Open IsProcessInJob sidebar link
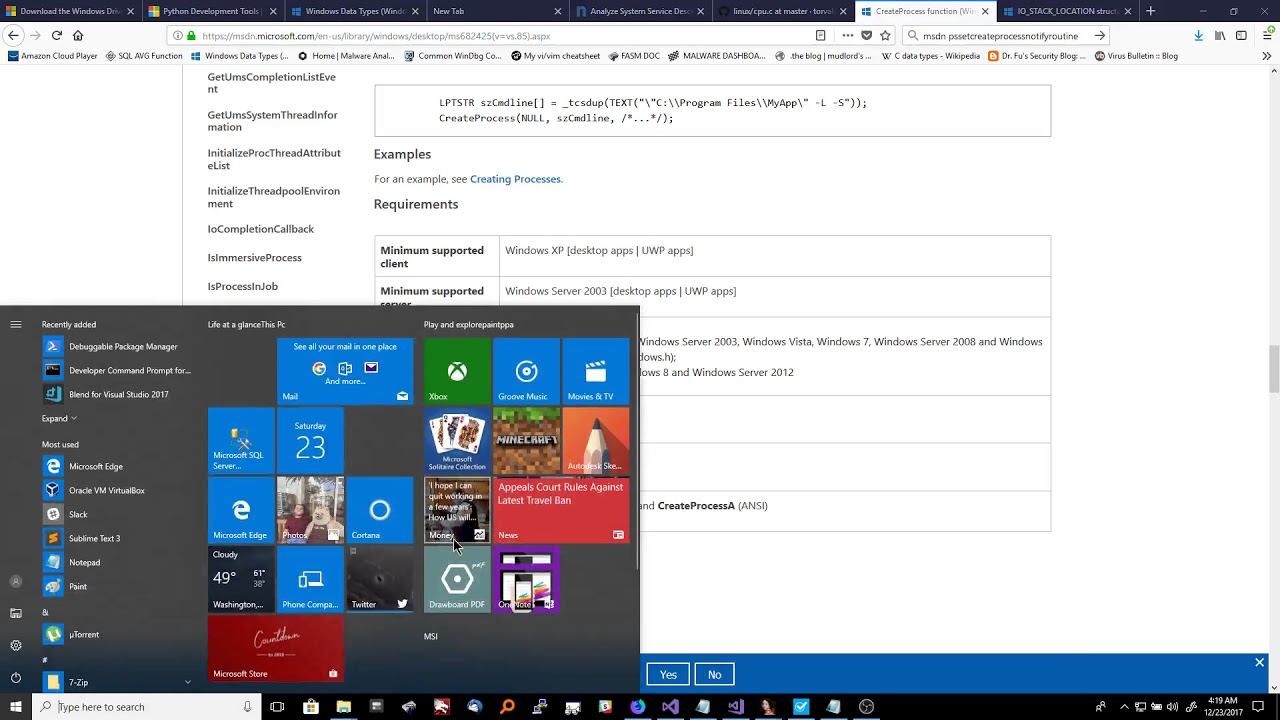The width and height of the screenshot is (1280, 720). (243, 286)
